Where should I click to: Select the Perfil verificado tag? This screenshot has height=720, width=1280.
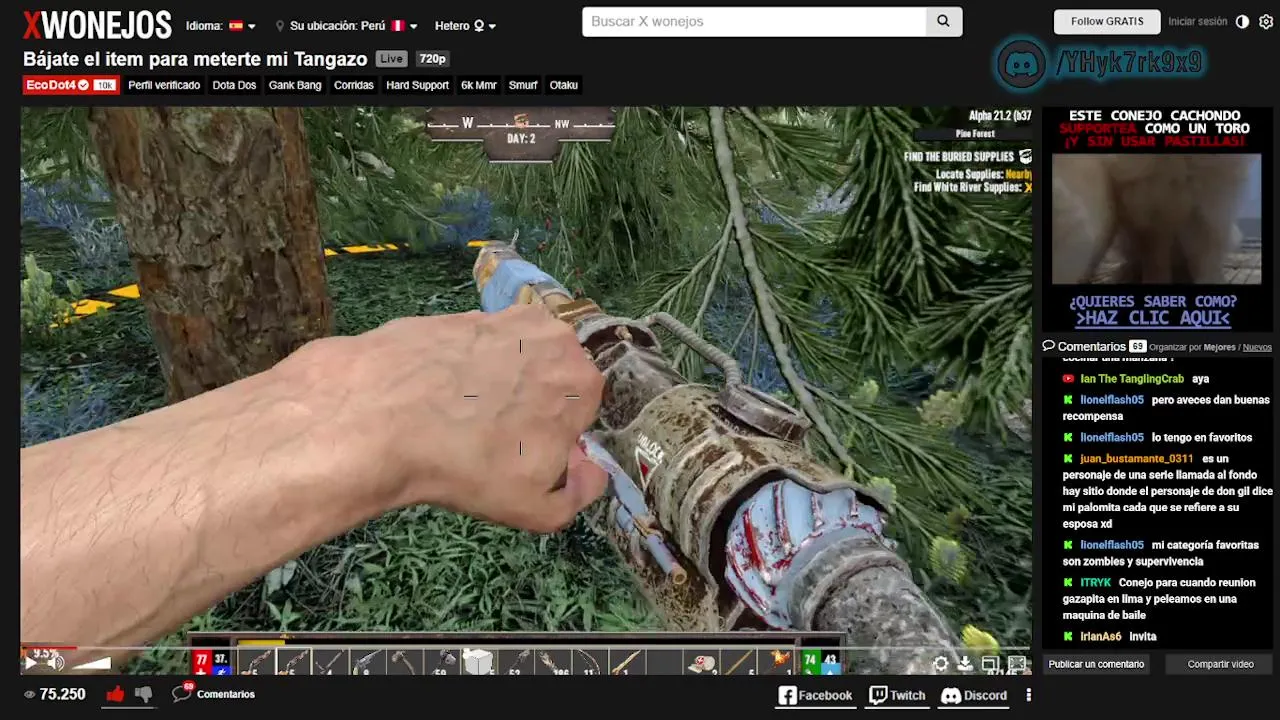(x=164, y=85)
